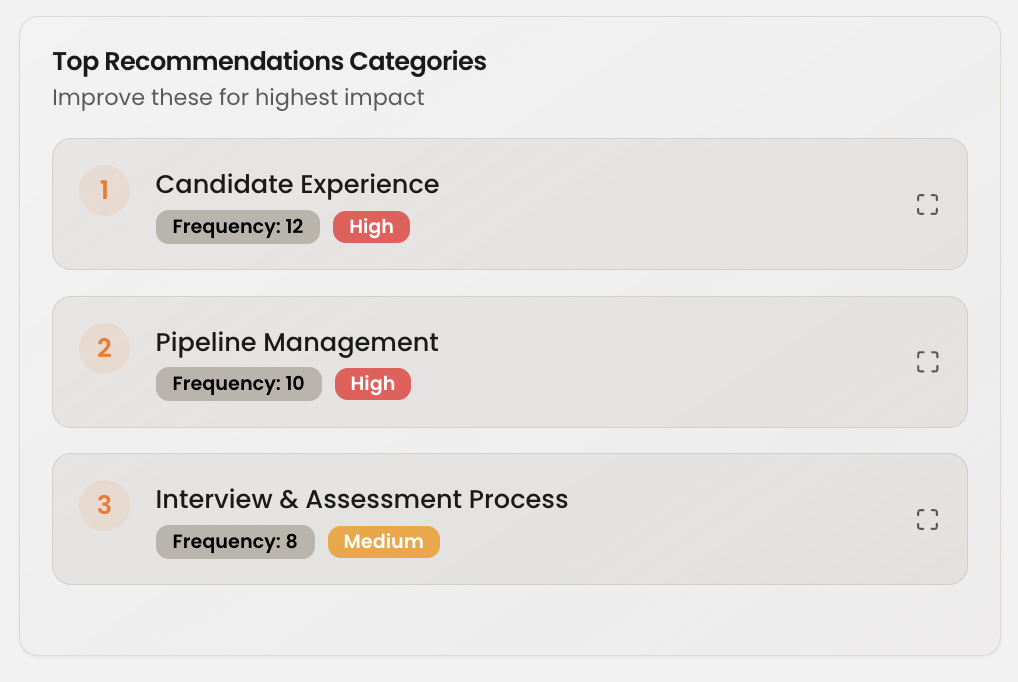The width and height of the screenshot is (1018, 682).
Task: Click the number 2 rank badge
Action: [105, 348]
